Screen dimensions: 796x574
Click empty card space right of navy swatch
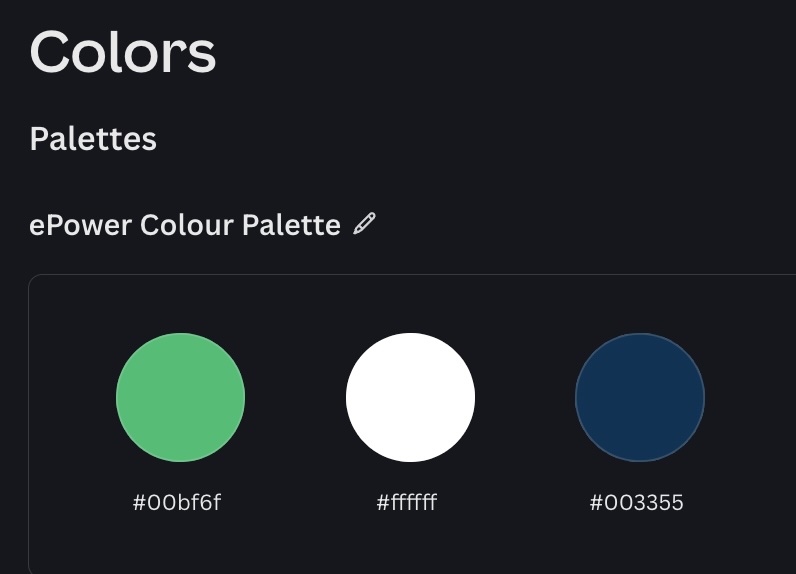[751, 397]
